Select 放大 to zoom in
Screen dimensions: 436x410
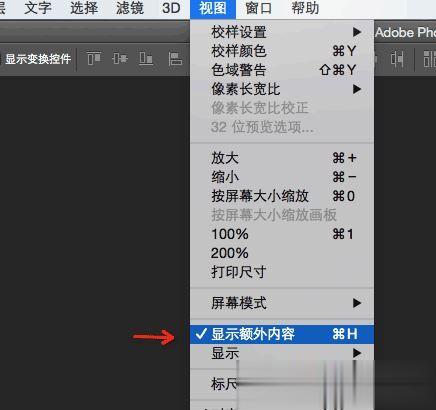pyautogui.click(x=282, y=158)
